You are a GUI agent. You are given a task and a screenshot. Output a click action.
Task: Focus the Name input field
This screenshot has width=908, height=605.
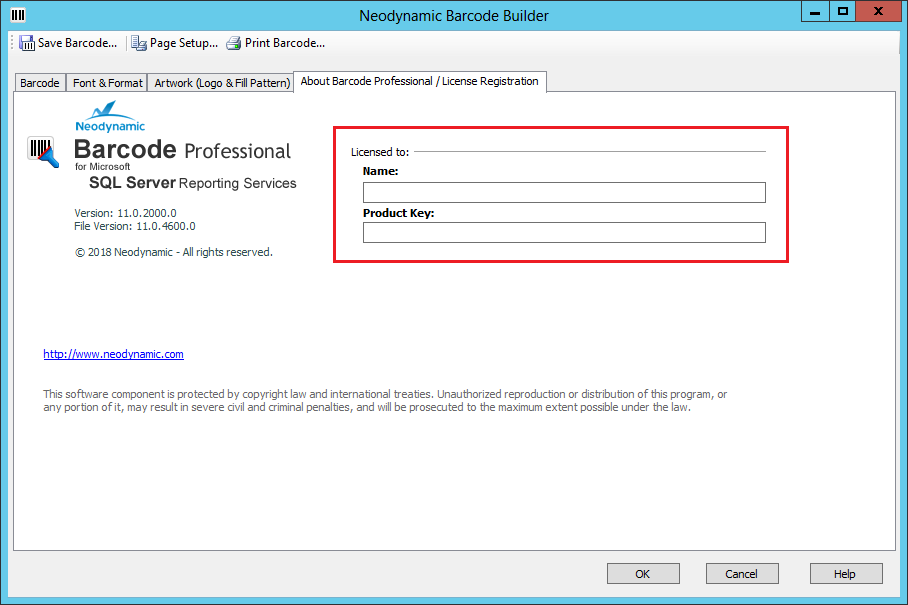[x=564, y=193]
